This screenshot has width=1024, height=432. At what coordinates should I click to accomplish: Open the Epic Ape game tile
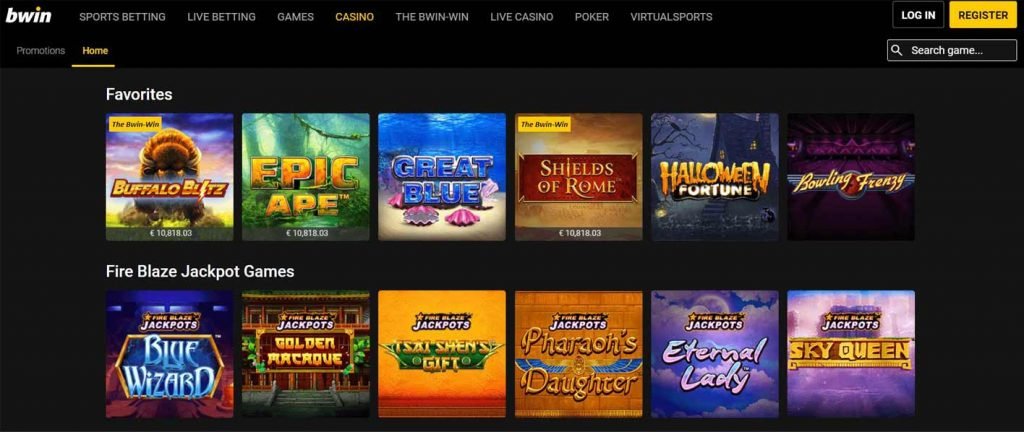pyautogui.click(x=306, y=177)
